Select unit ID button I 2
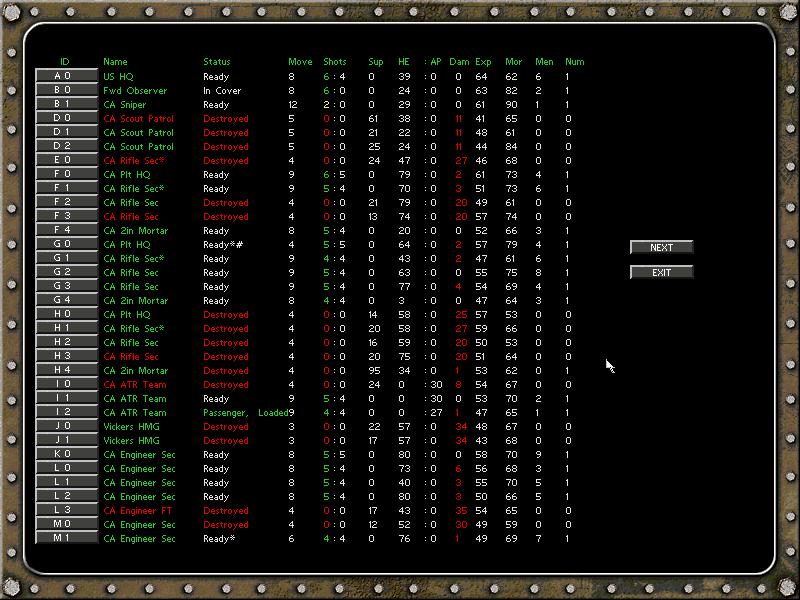This screenshot has width=800, height=600. pos(66,413)
